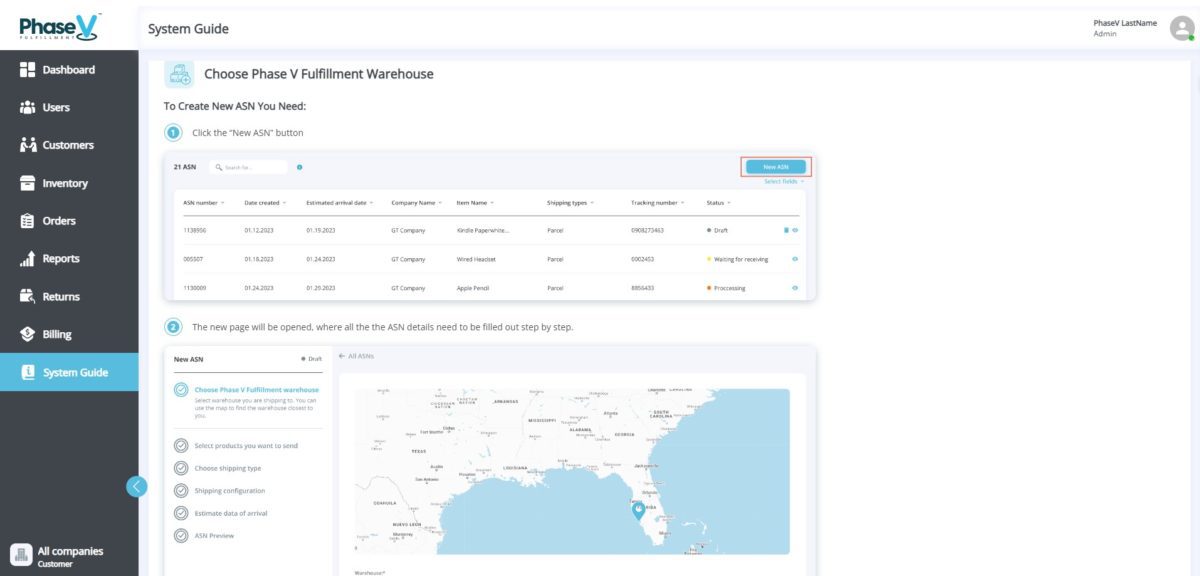1200x576 pixels.
Task: Click the Search for input field
Action: pos(248,167)
